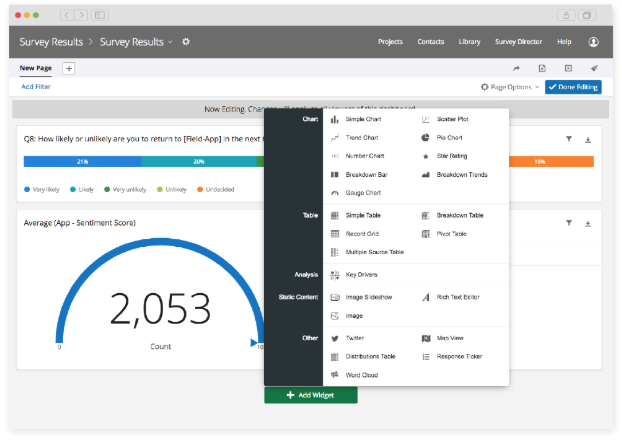Download the Average Sentiment Score widget

(588, 223)
